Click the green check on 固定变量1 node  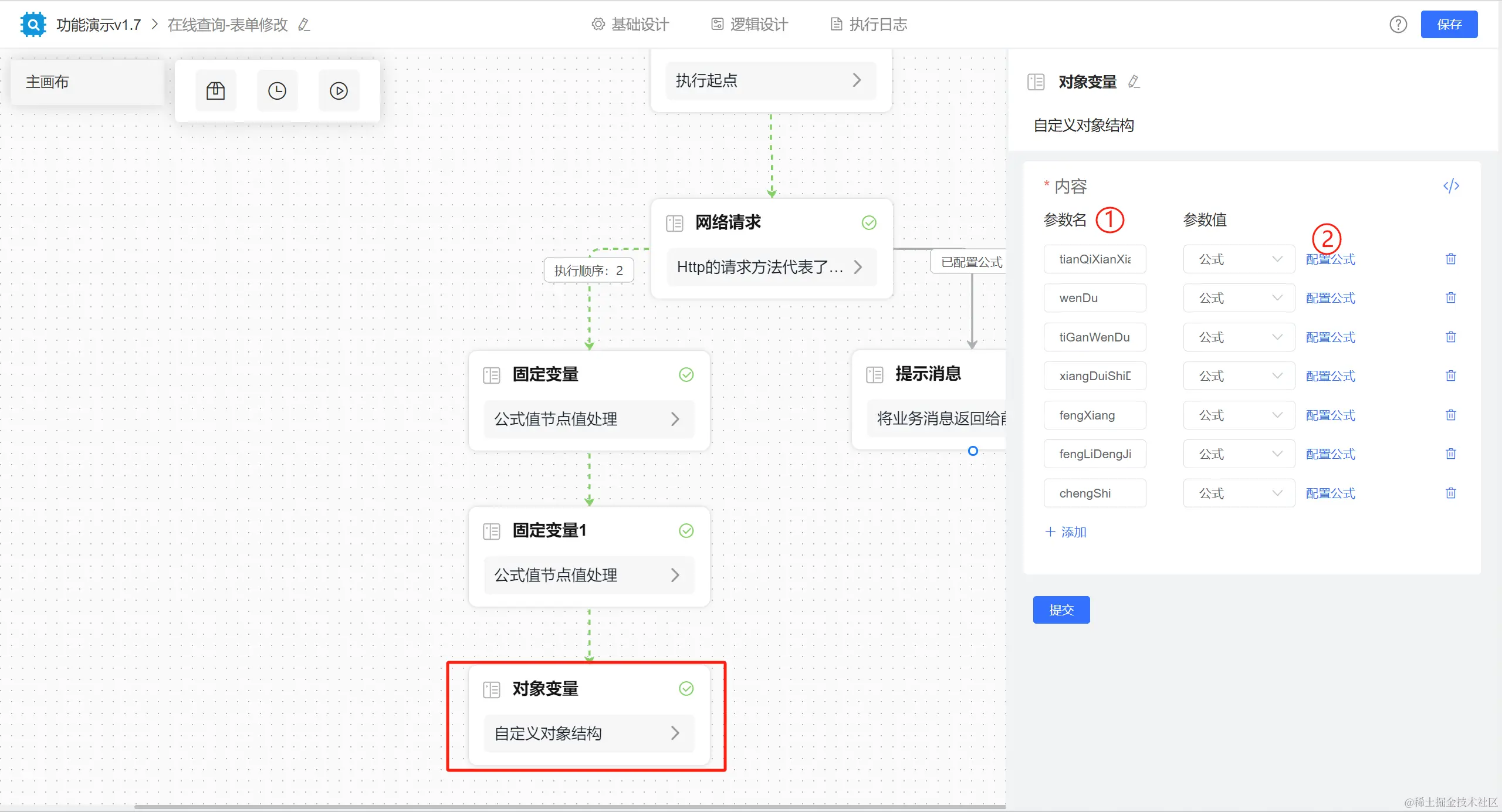pos(686,531)
